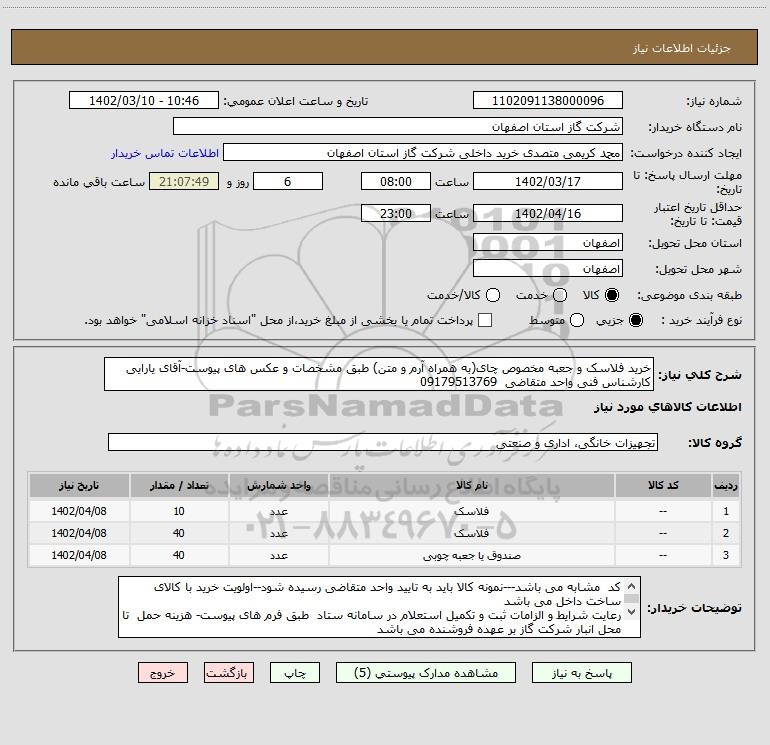Click the بازگشت back button

(x=229, y=673)
